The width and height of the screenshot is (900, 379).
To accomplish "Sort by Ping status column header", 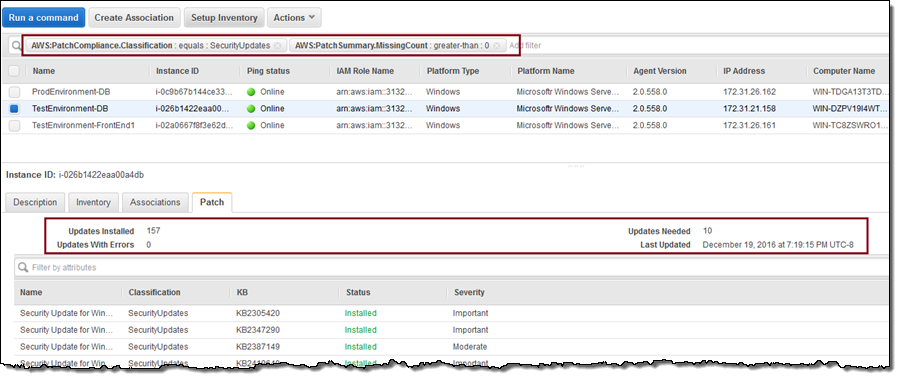I will point(268,71).
